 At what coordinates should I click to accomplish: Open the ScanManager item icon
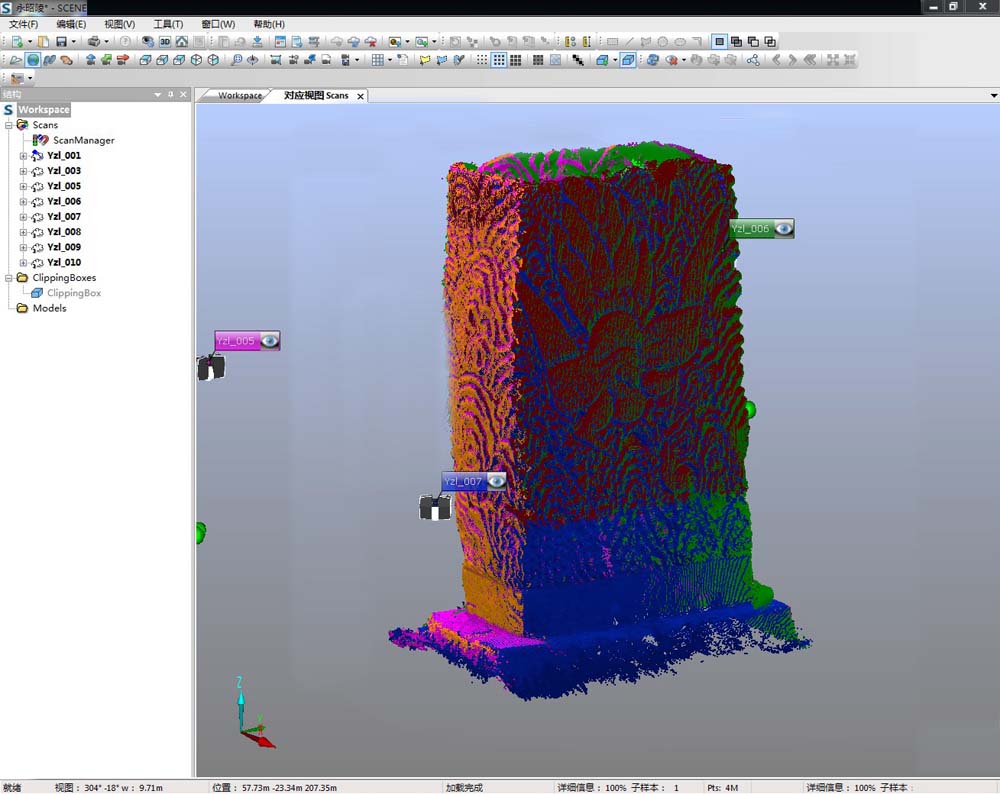41,141
